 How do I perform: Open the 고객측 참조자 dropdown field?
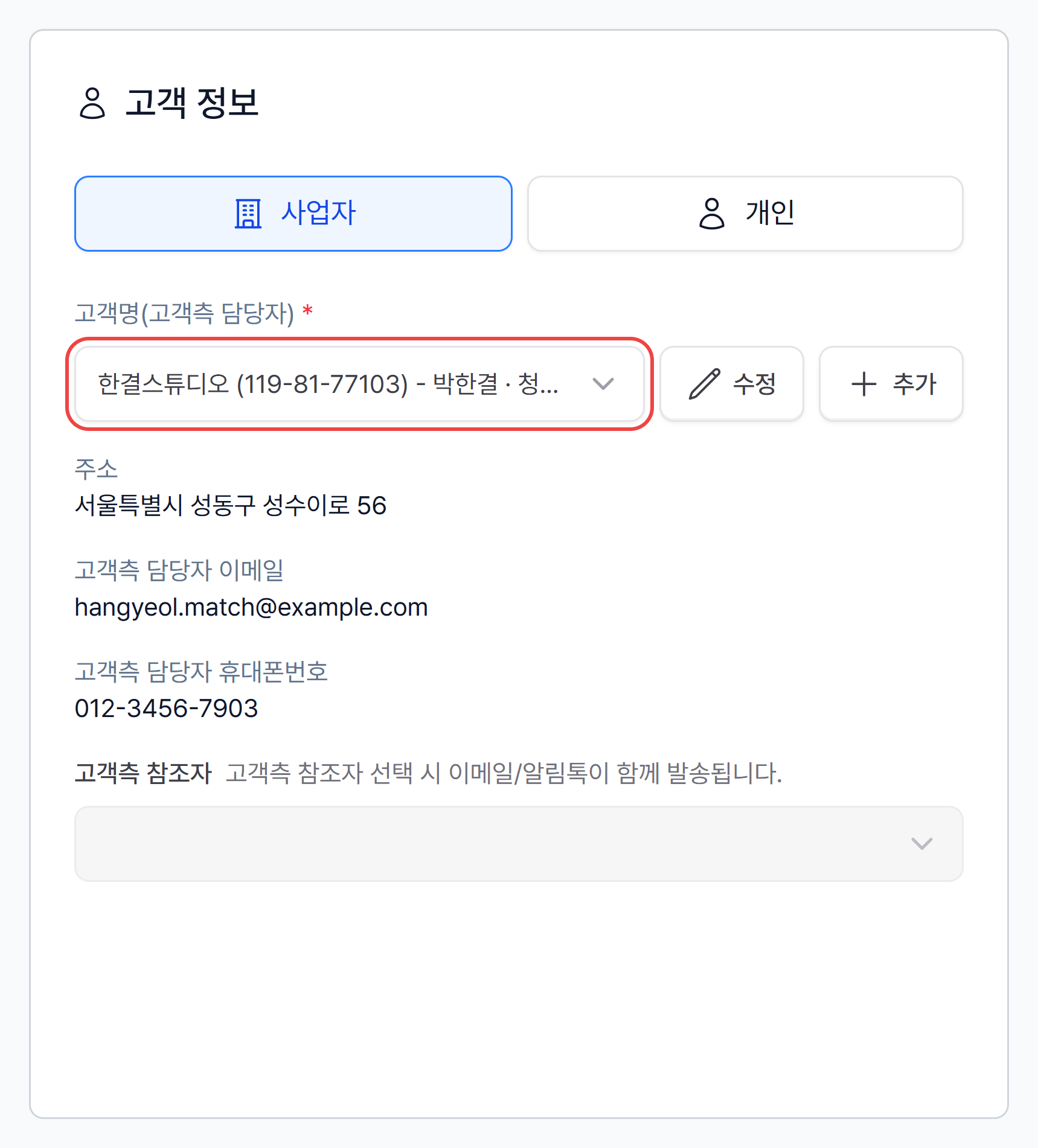[519, 844]
